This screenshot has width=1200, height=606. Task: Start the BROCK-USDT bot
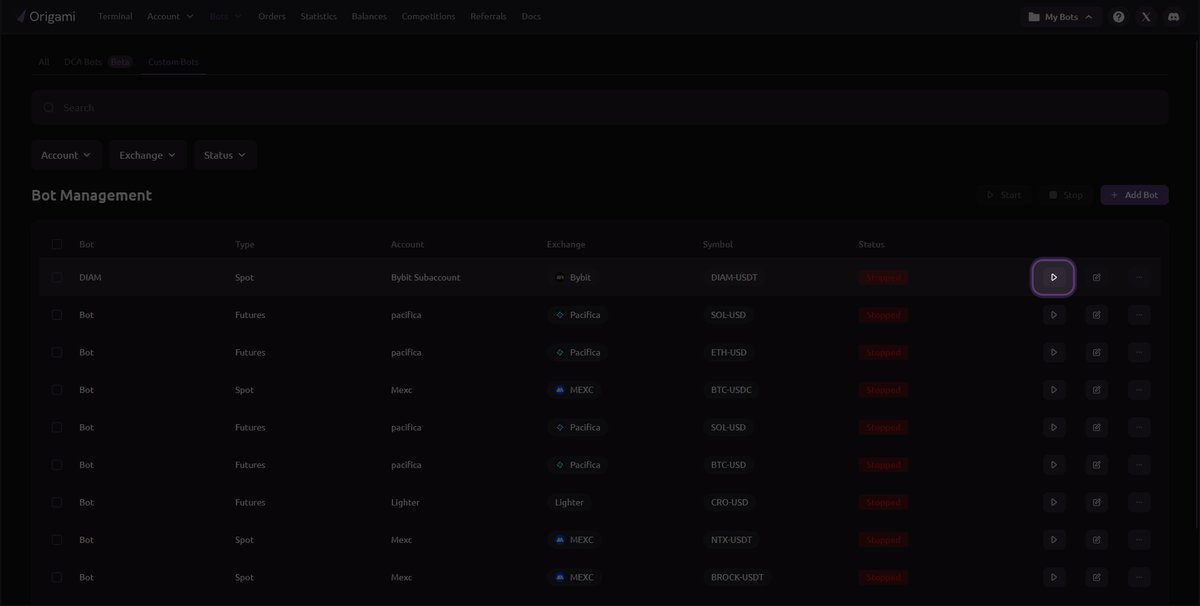(1053, 577)
